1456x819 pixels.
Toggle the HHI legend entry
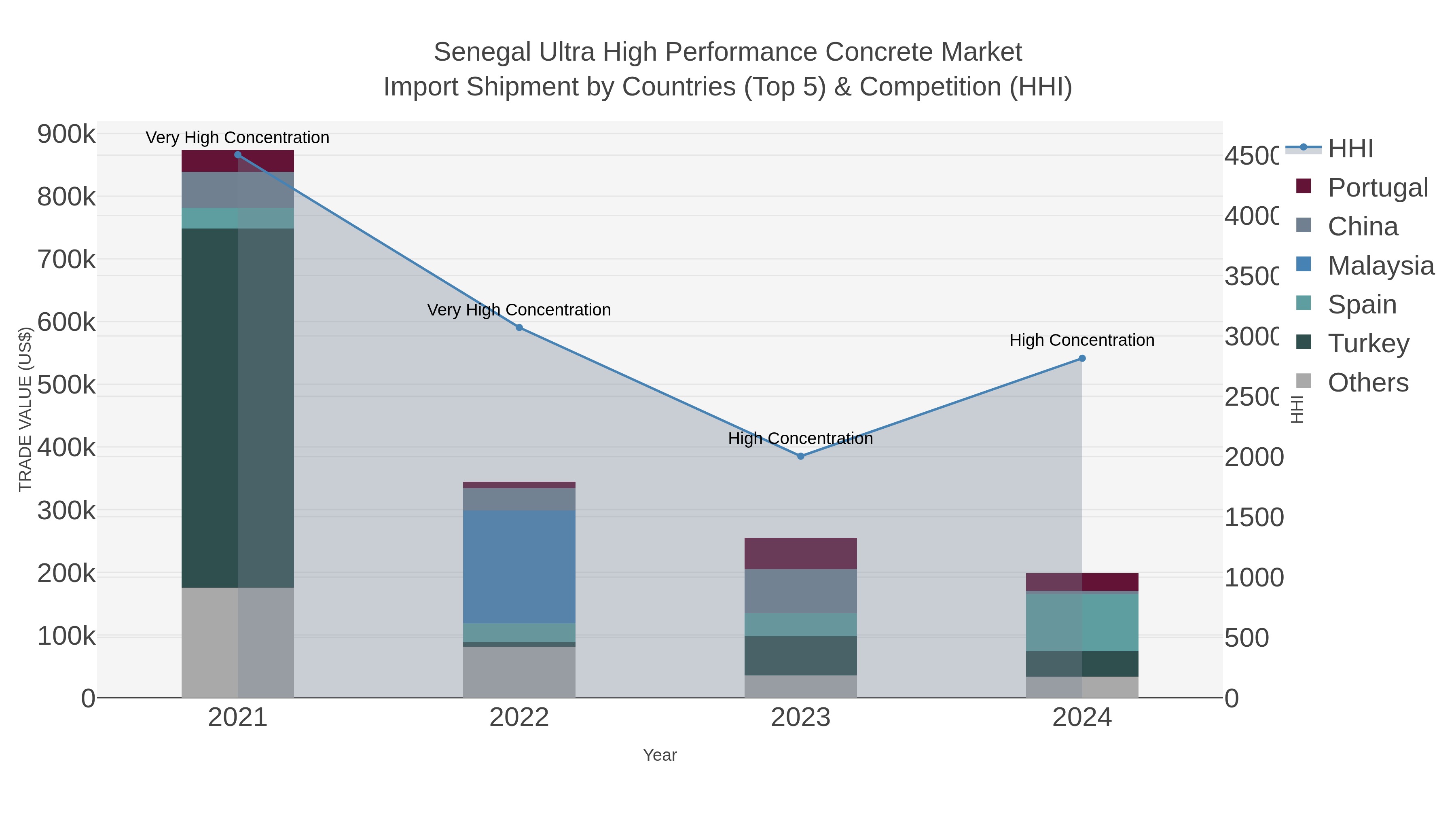point(1329,148)
